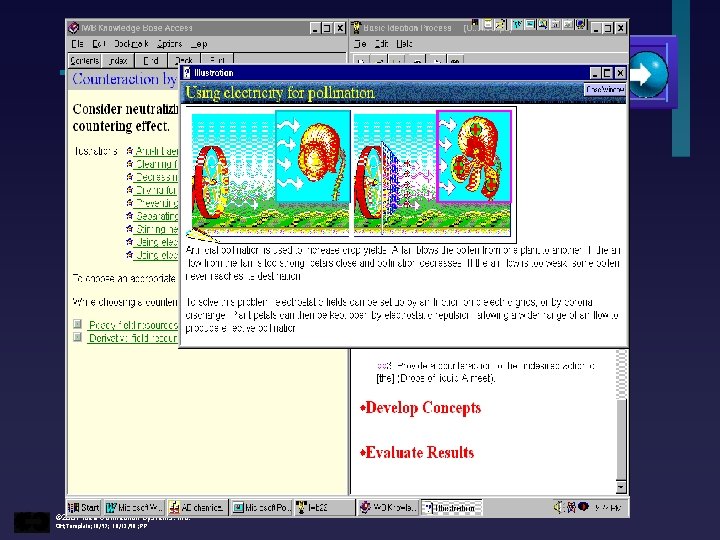
Task: Open the Drying illustration link
Action: click(156, 190)
